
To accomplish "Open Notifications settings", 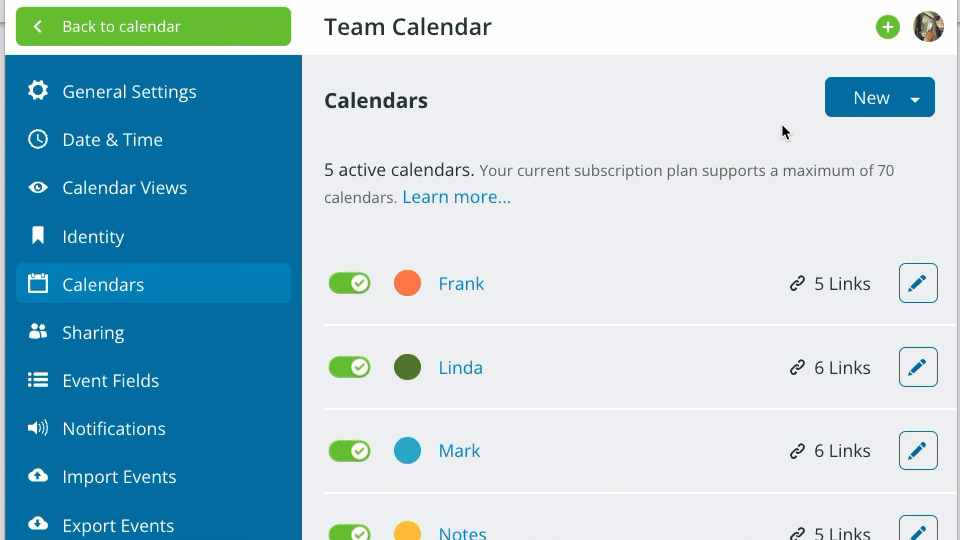I will [x=114, y=428].
